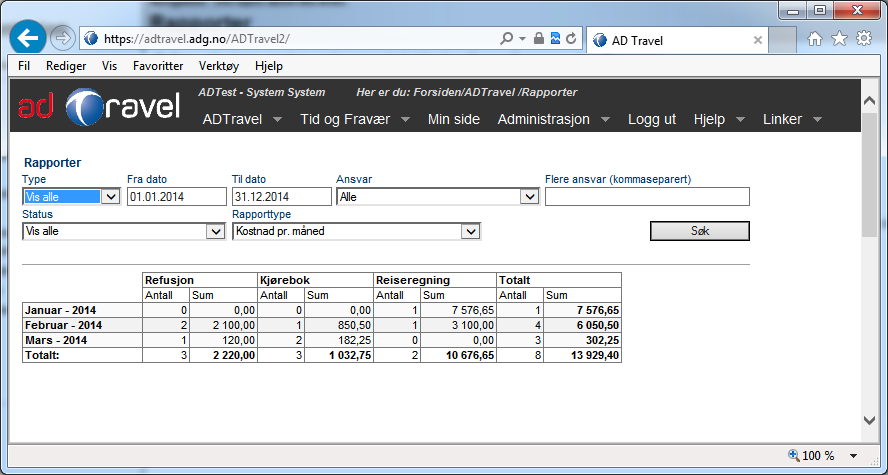Click the search magnifier in address bar

[x=506, y=38]
